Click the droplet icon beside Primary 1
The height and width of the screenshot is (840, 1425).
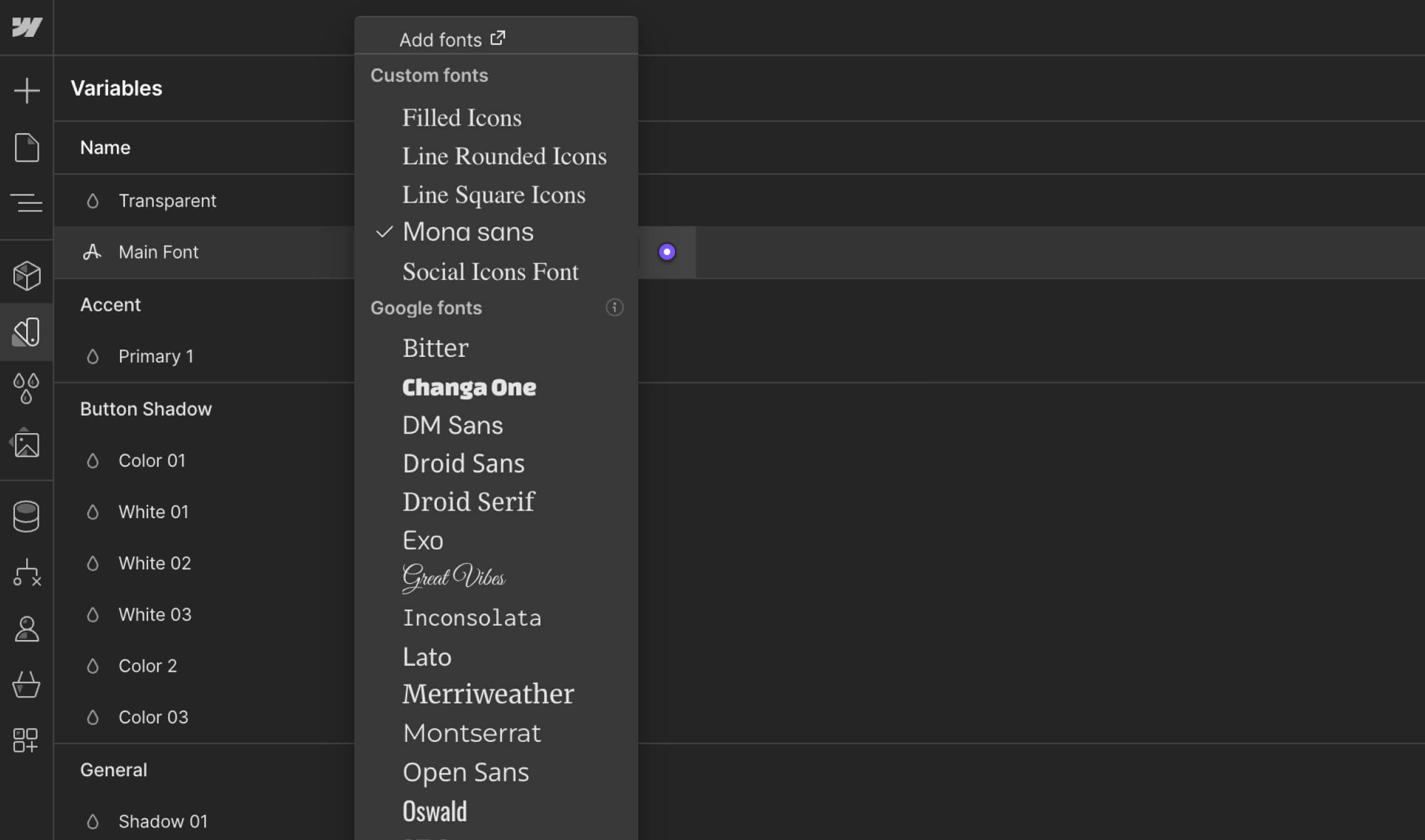(92, 356)
